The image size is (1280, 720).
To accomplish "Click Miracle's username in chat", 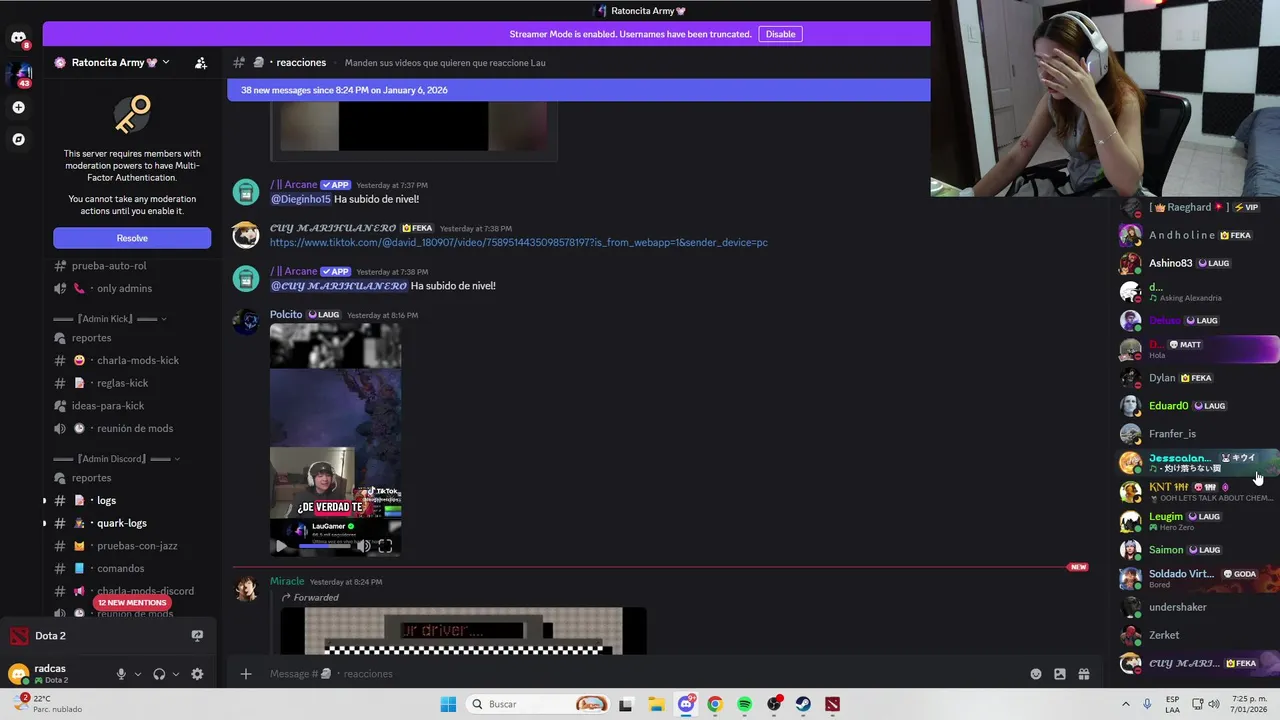I will pos(287,581).
